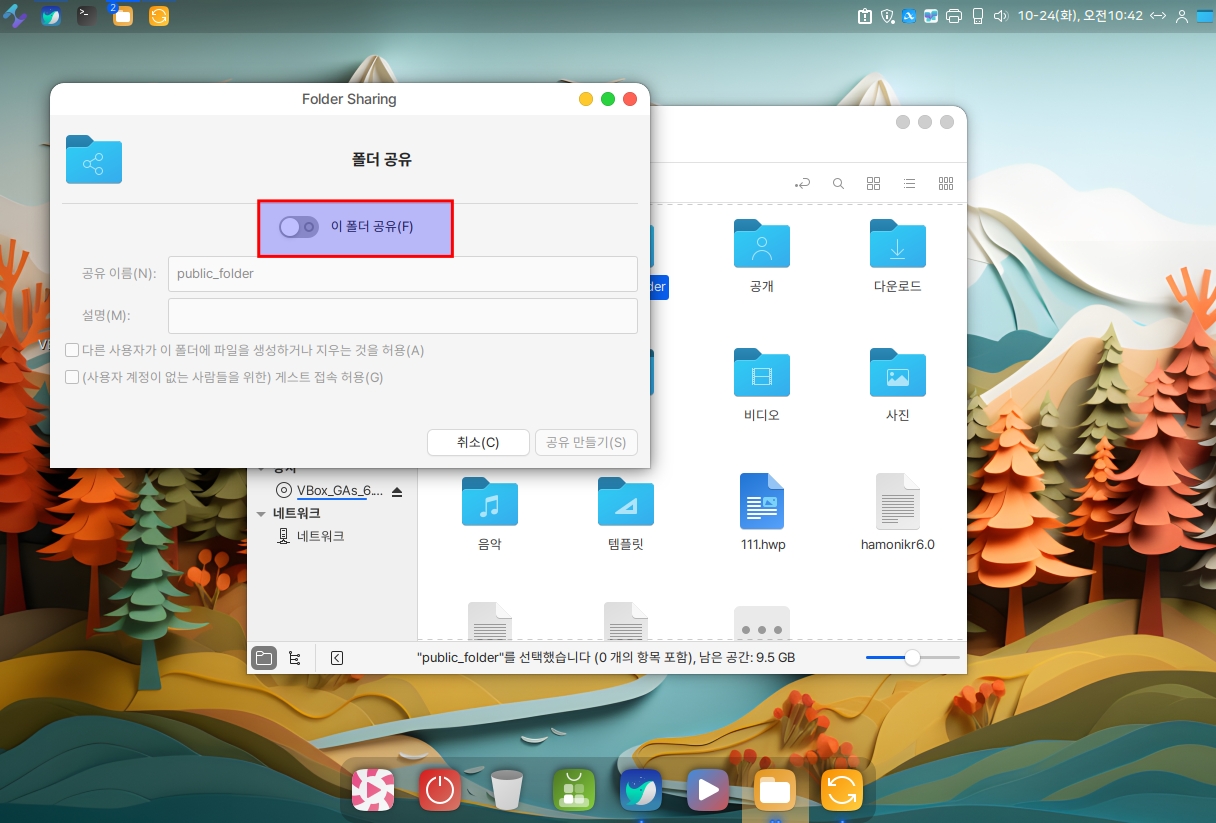Eject the VBox_GAs disc

pyautogui.click(x=397, y=491)
